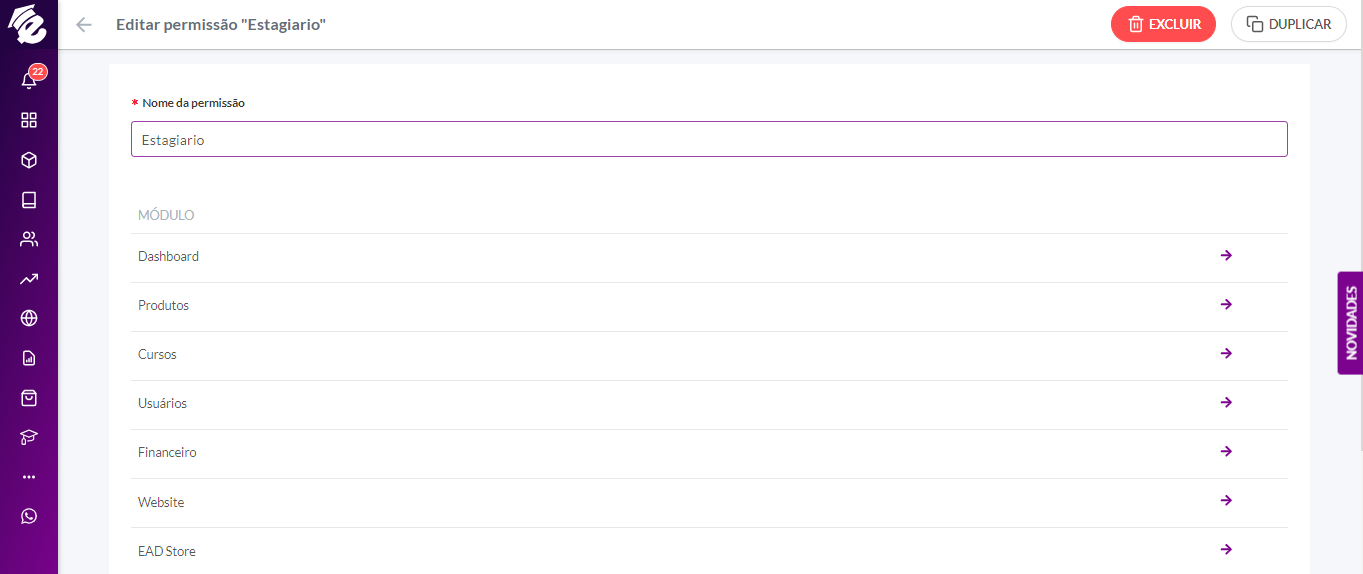This screenshot has width=1363, height=574.
Task: Open the Usuários module row
Action: (709, 404)
